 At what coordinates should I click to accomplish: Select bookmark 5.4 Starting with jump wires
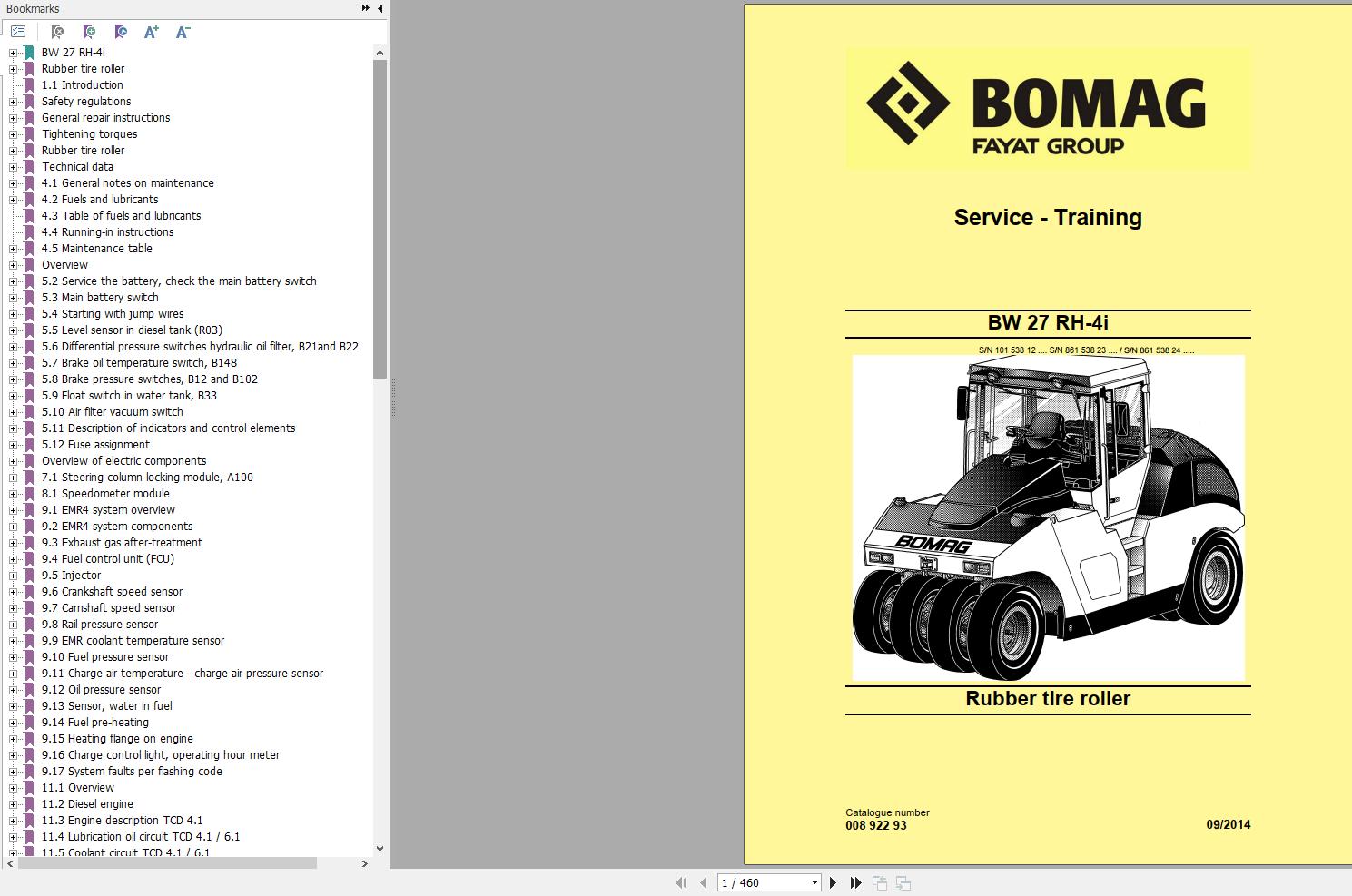point(113,314)
